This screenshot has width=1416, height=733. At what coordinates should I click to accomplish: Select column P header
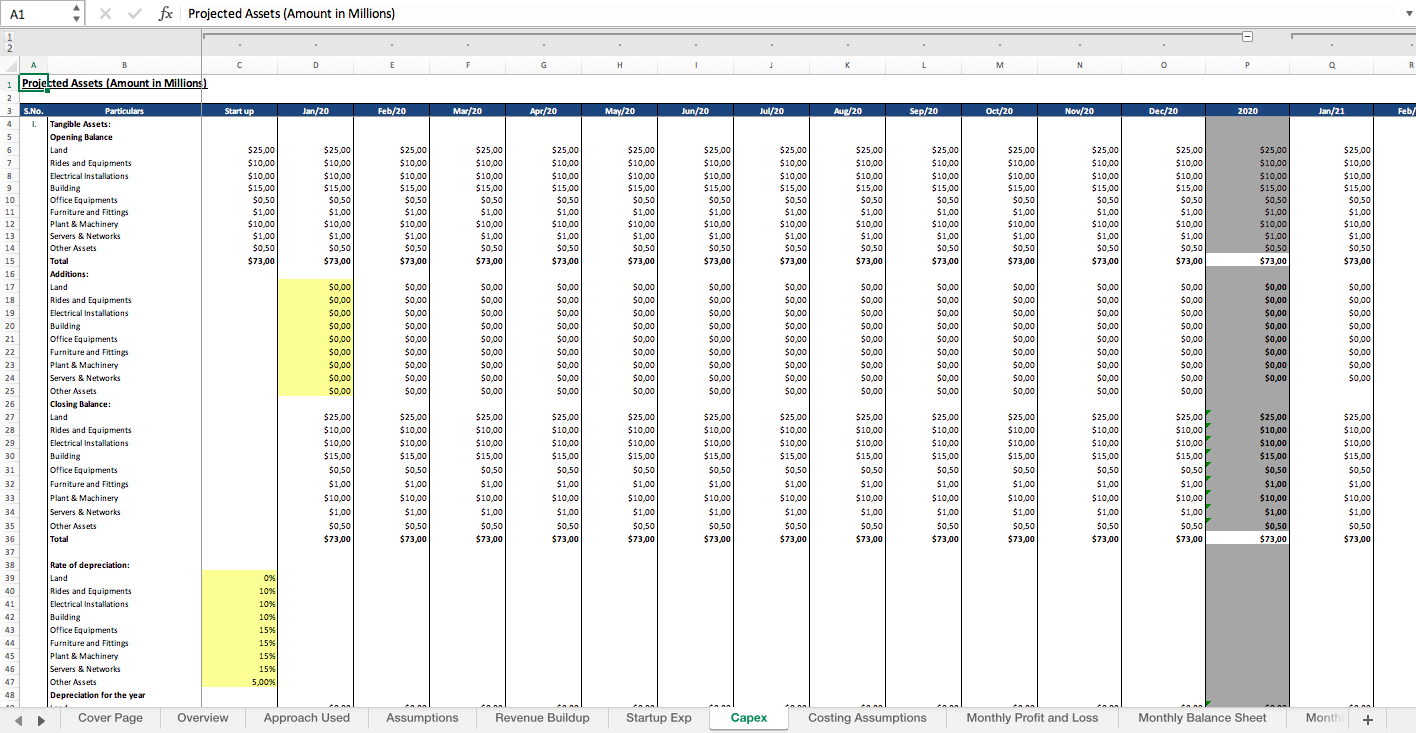[x=1247, y=65]
